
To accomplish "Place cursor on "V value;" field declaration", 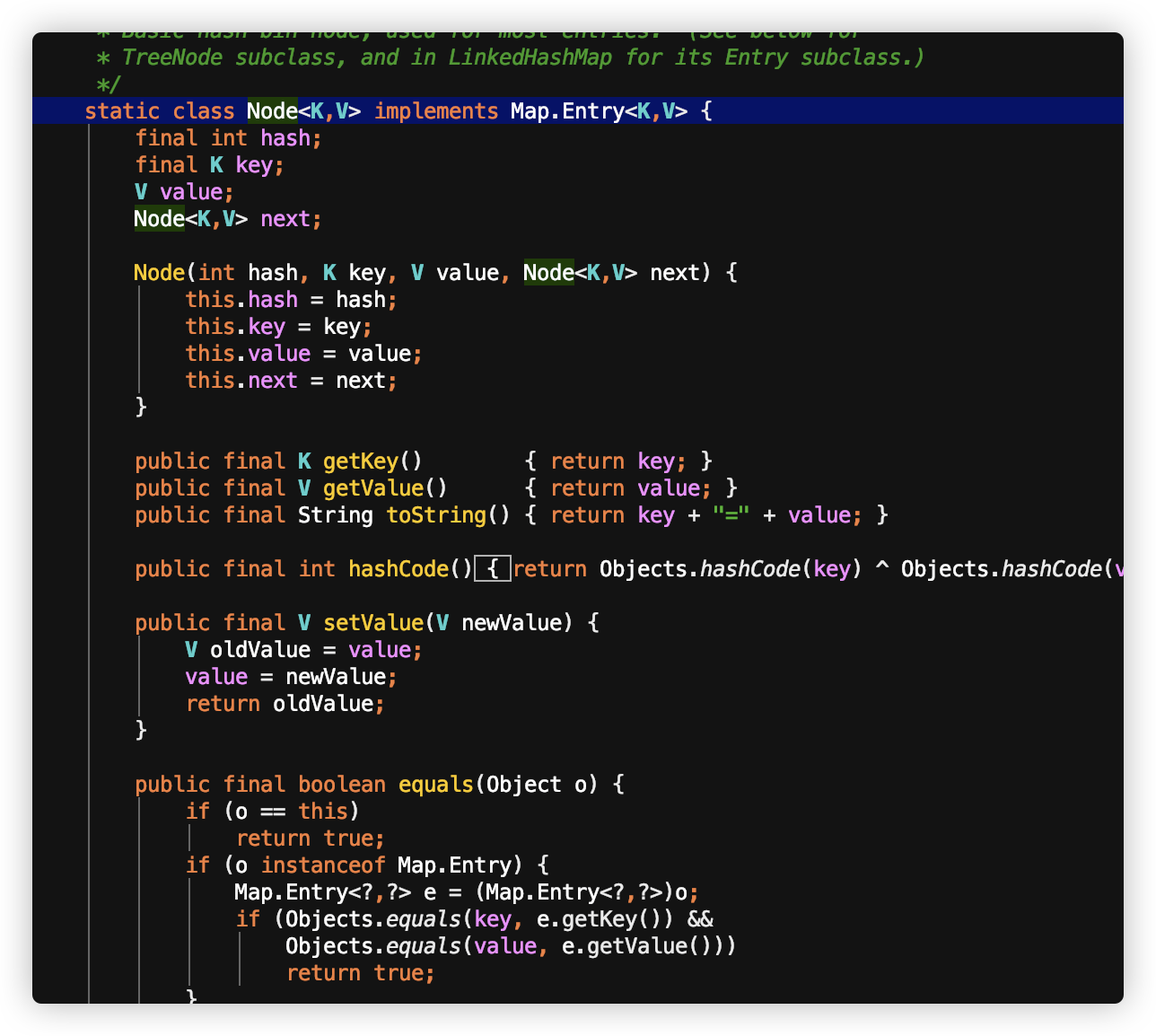I will pos(184,191).
